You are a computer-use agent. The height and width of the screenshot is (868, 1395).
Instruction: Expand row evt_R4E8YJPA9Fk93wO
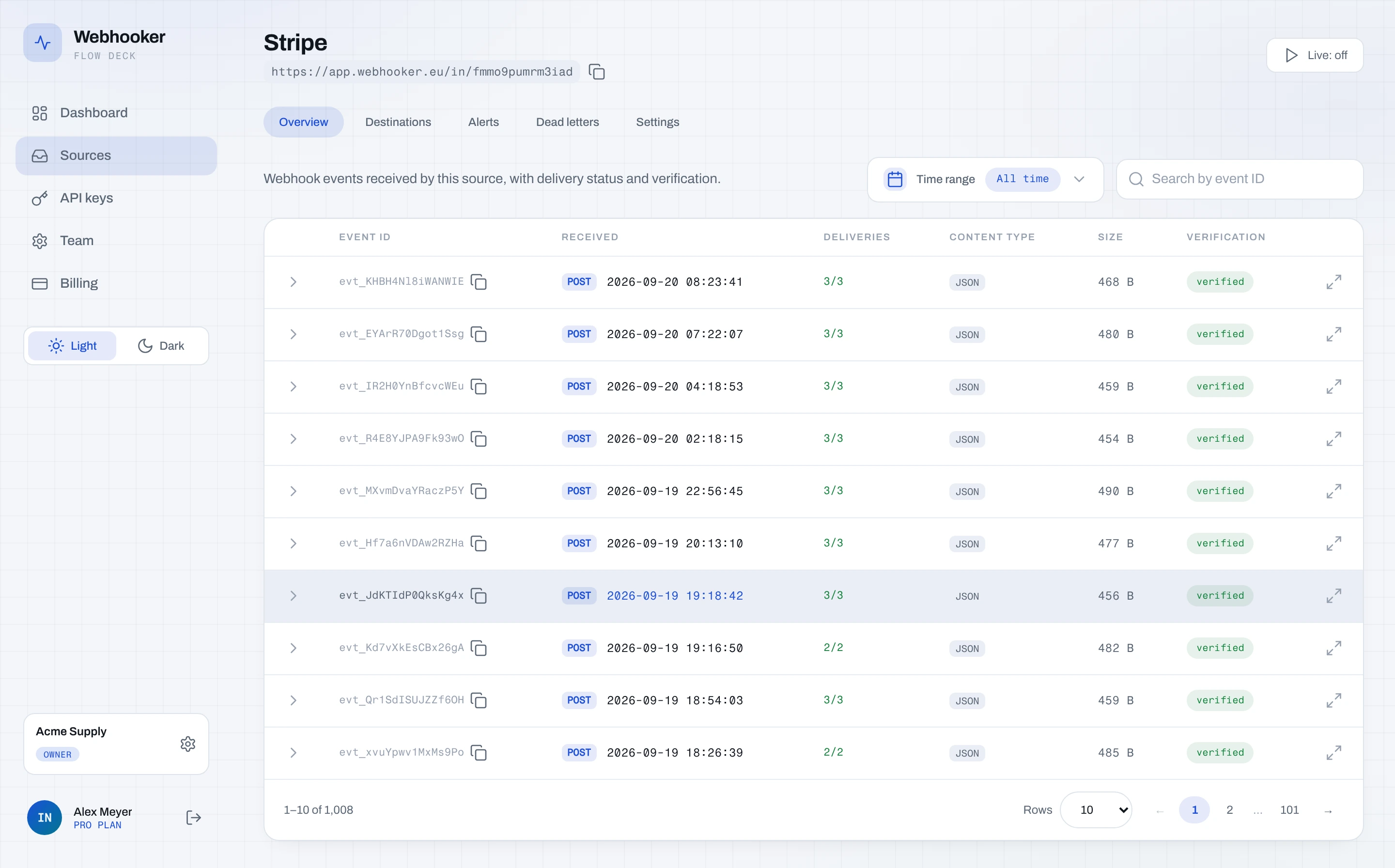click(x=294, y=438)
